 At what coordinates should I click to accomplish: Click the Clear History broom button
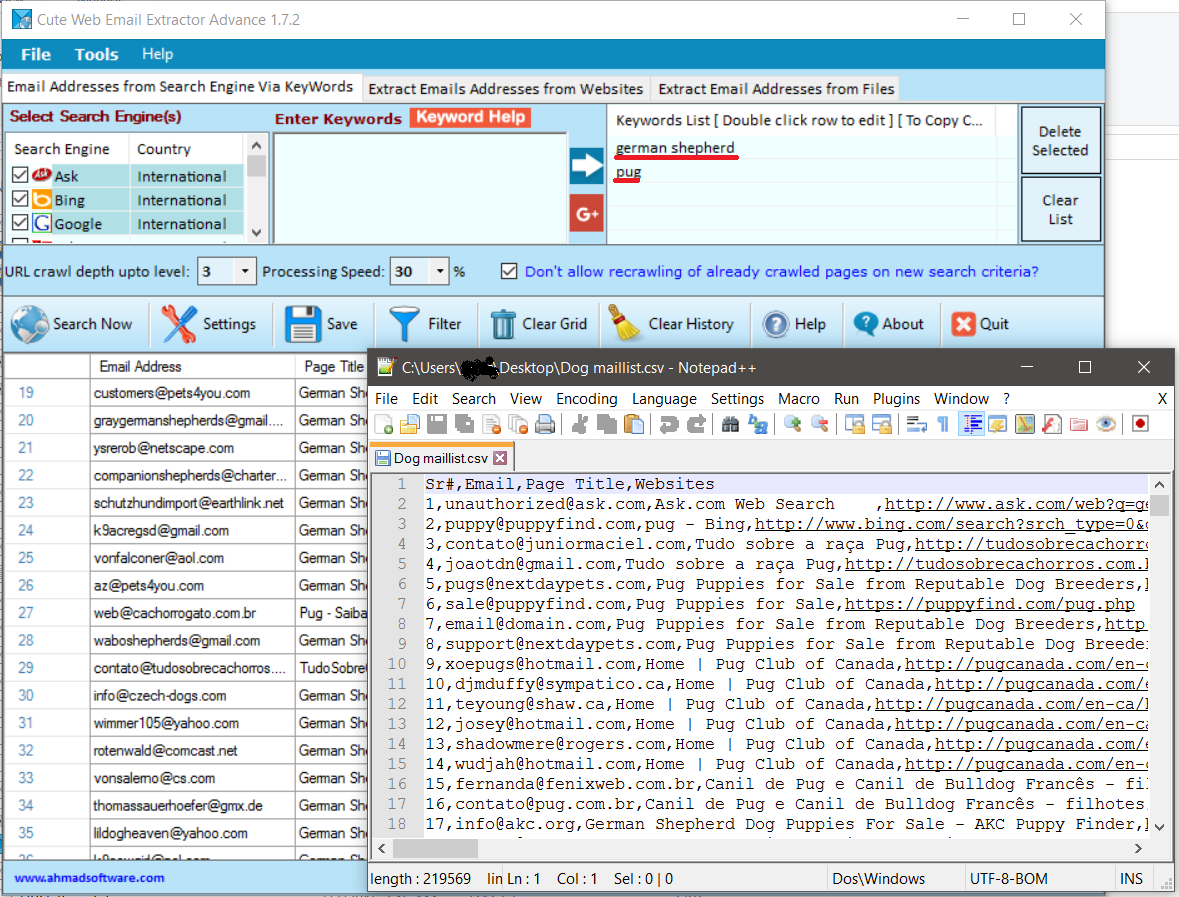coord(671,324)
